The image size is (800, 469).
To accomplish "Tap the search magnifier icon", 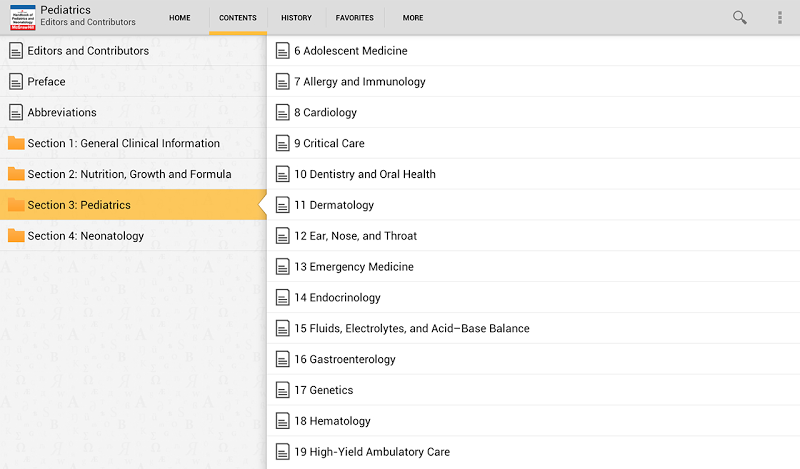I will pyautogui.click(x=740, y=17).
